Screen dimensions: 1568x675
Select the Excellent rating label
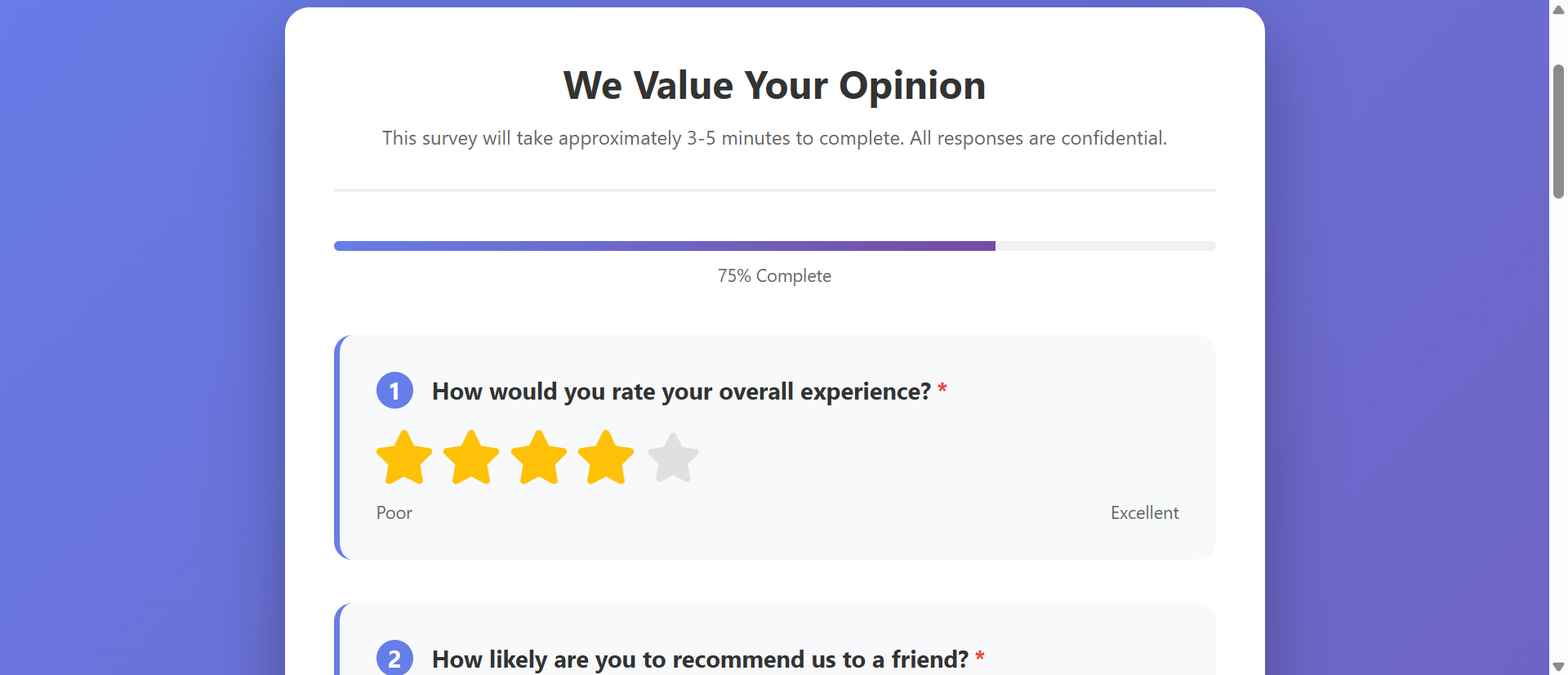[x=1144, y=512]
